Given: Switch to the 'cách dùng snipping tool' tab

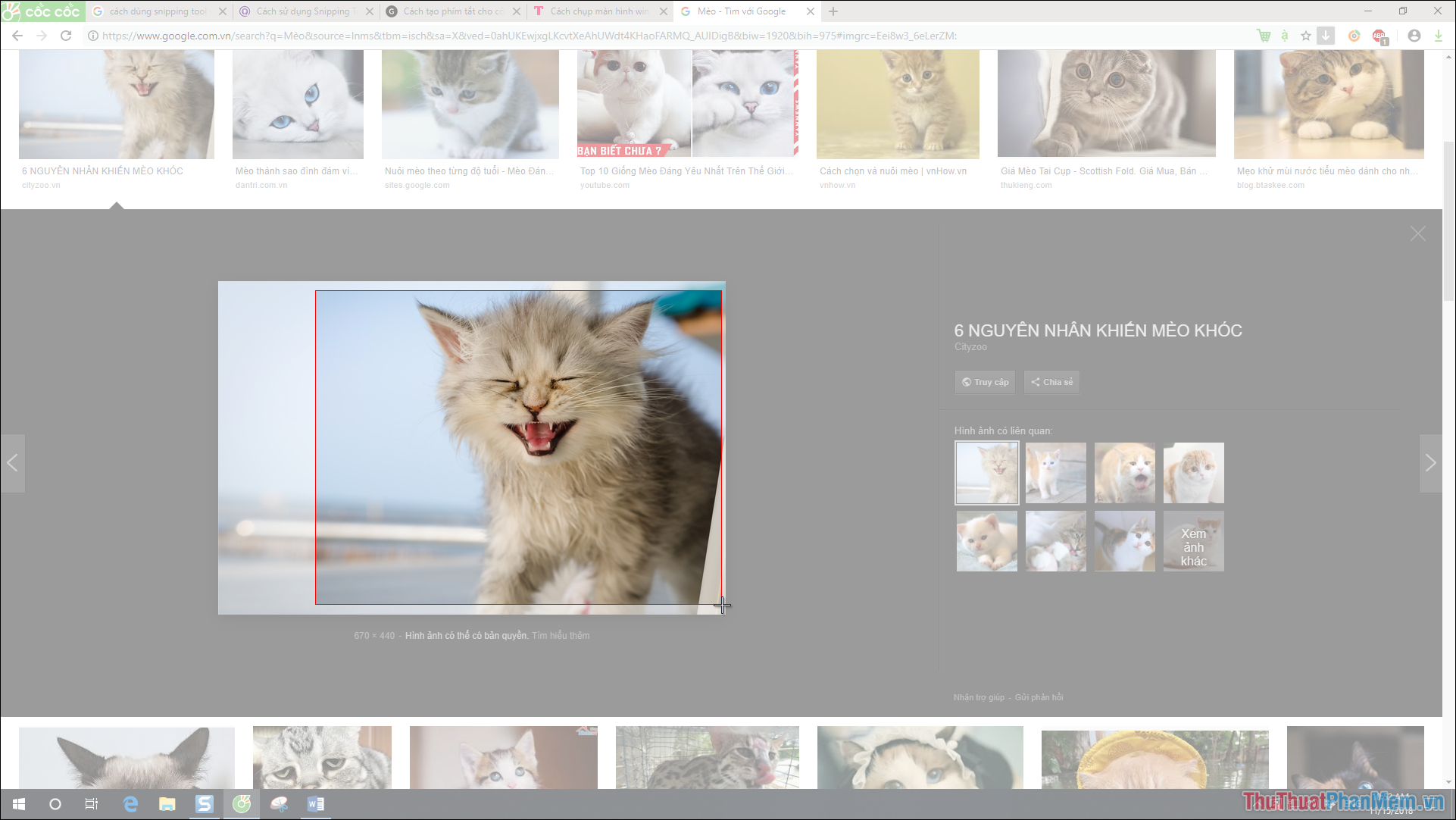Looking at the screenshot, I should point(155,11).
